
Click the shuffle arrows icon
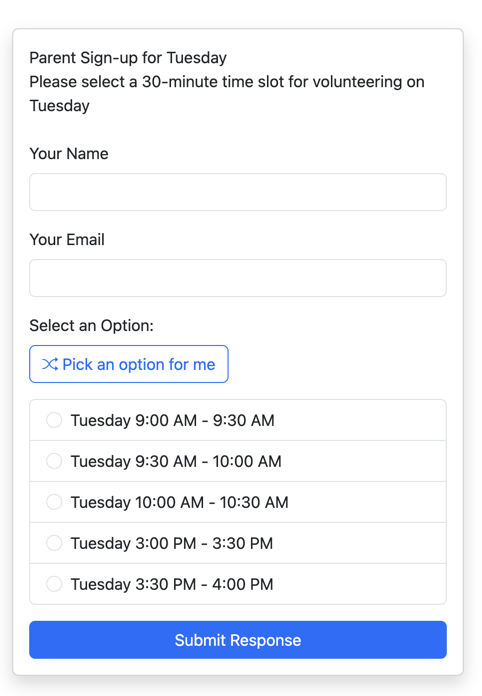(50, 364)
